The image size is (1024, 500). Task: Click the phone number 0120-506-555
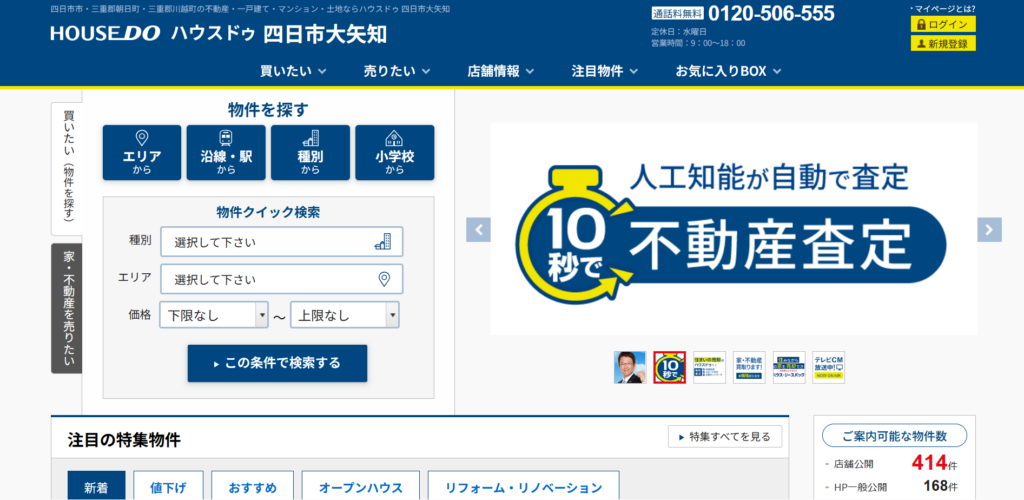[771, 14]
